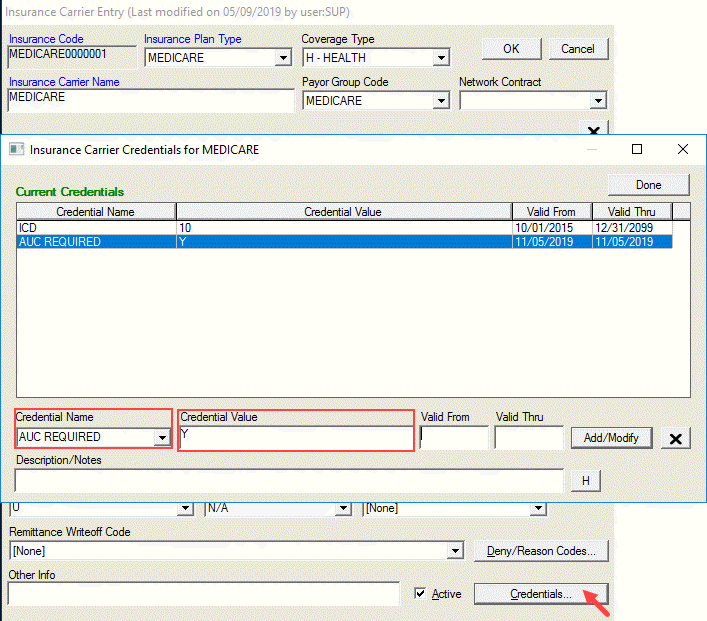Viewport: 707px width, 621px height.
Task: Click the X icon below Network Contract
Action: point(593,131)
